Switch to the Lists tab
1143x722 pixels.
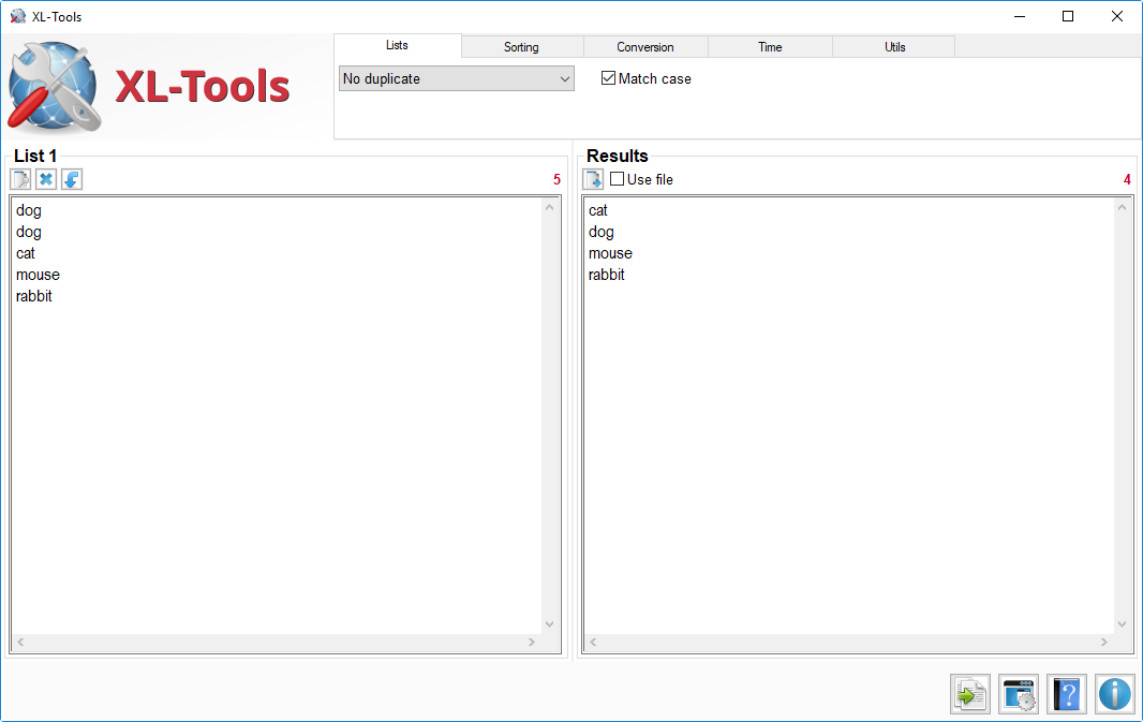coord(397,45)
